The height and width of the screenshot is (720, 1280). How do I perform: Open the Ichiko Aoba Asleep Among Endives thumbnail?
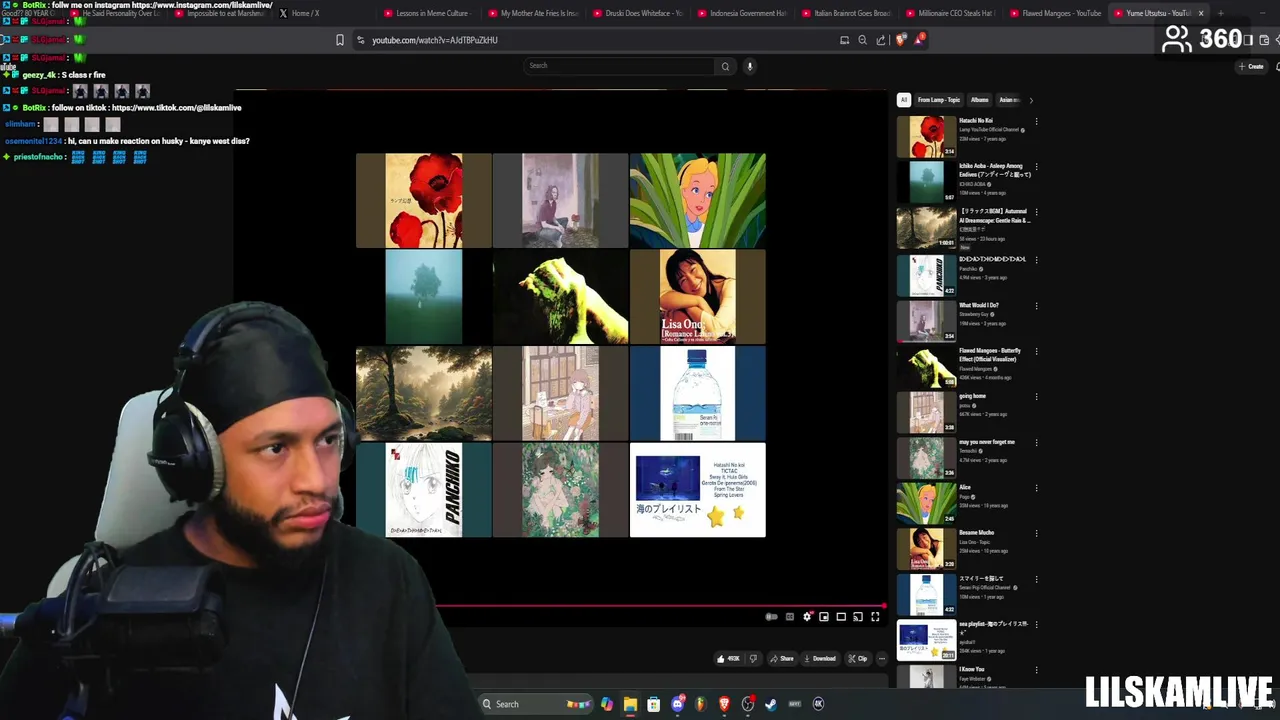click(926, 182)
